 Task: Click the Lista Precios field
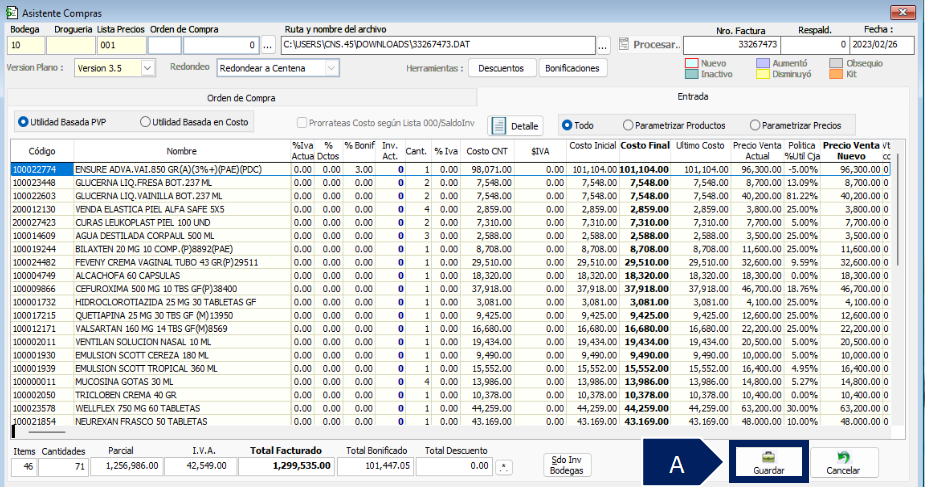[x=121, y=45]
